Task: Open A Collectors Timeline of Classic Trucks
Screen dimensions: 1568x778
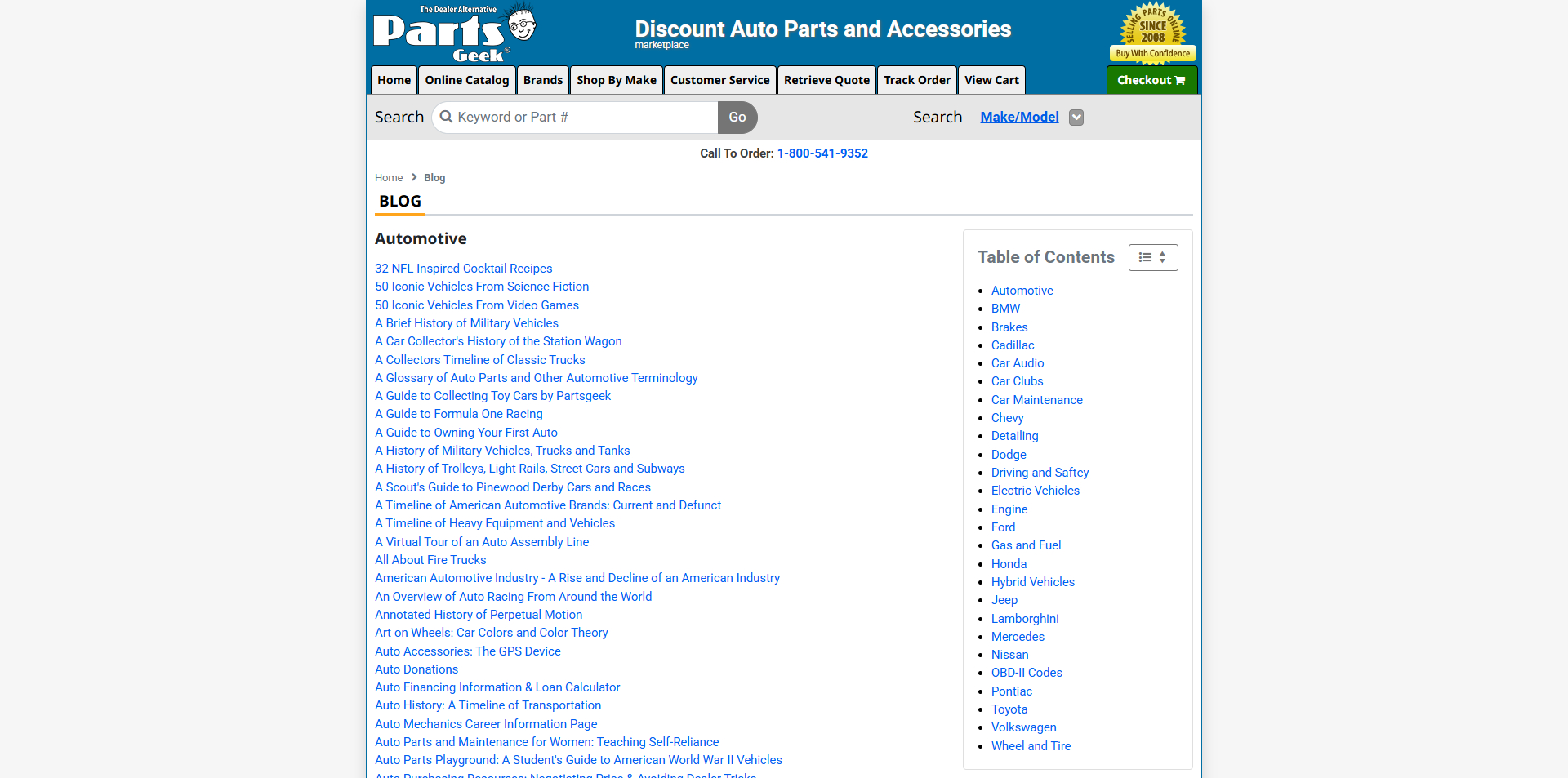Action: click(x=480, y=360)
